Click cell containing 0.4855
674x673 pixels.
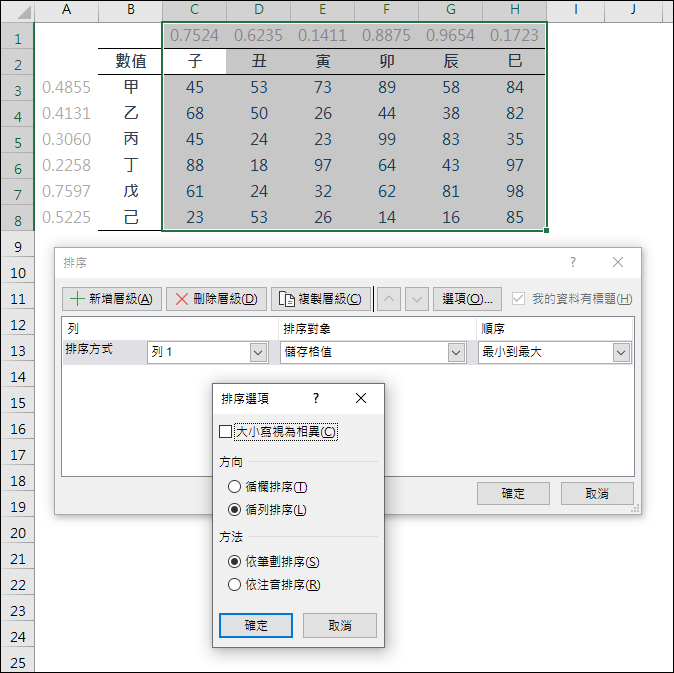(x=66, y=87)
